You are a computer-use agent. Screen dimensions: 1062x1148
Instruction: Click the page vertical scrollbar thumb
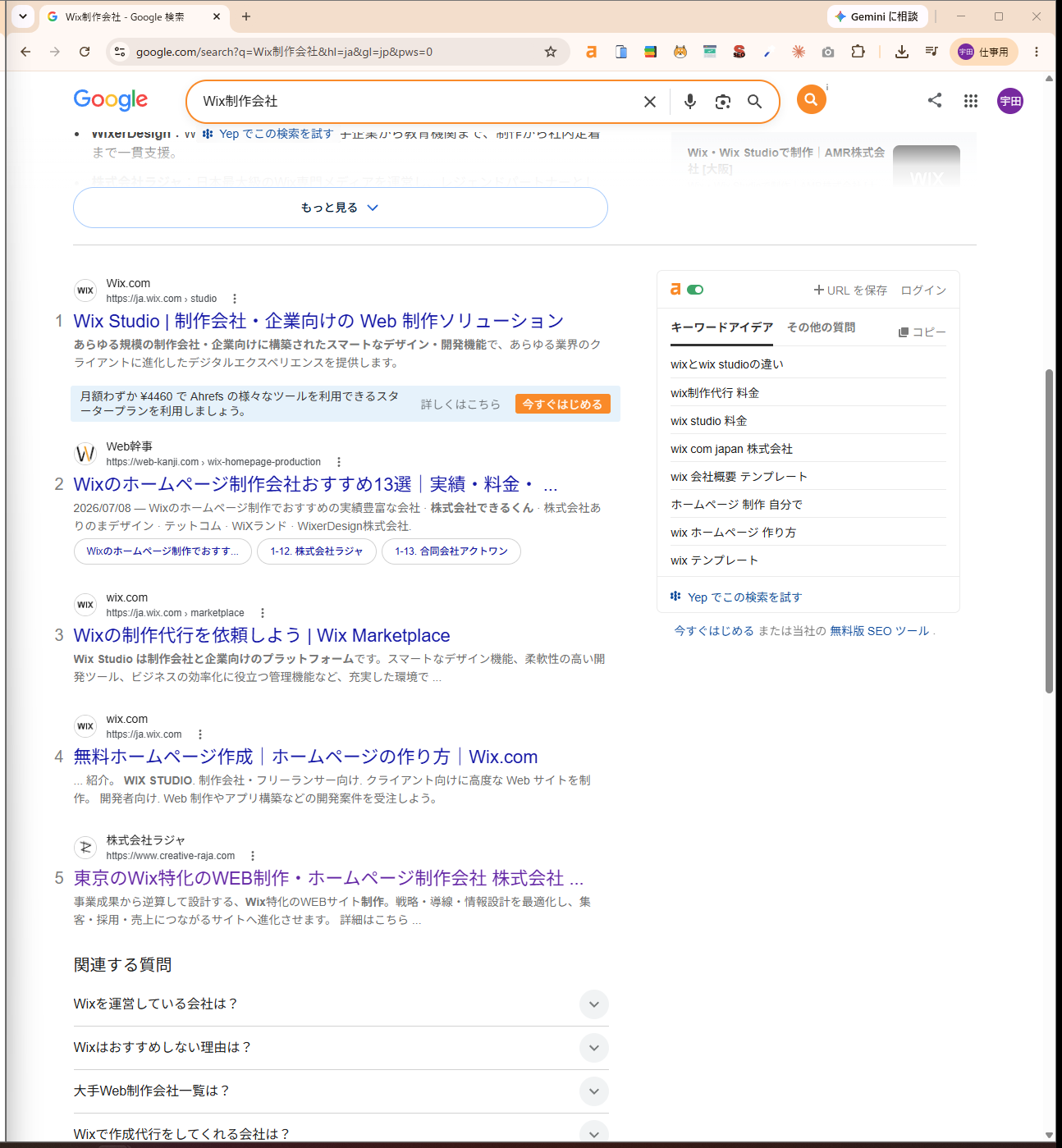(x=1049, y=531)
